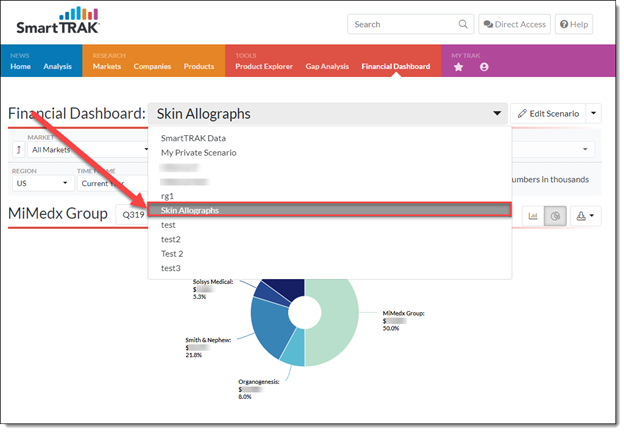The height and width of the screenshot is (432, 624).
Task: Open the Companies research page
Action: (152, 66)
